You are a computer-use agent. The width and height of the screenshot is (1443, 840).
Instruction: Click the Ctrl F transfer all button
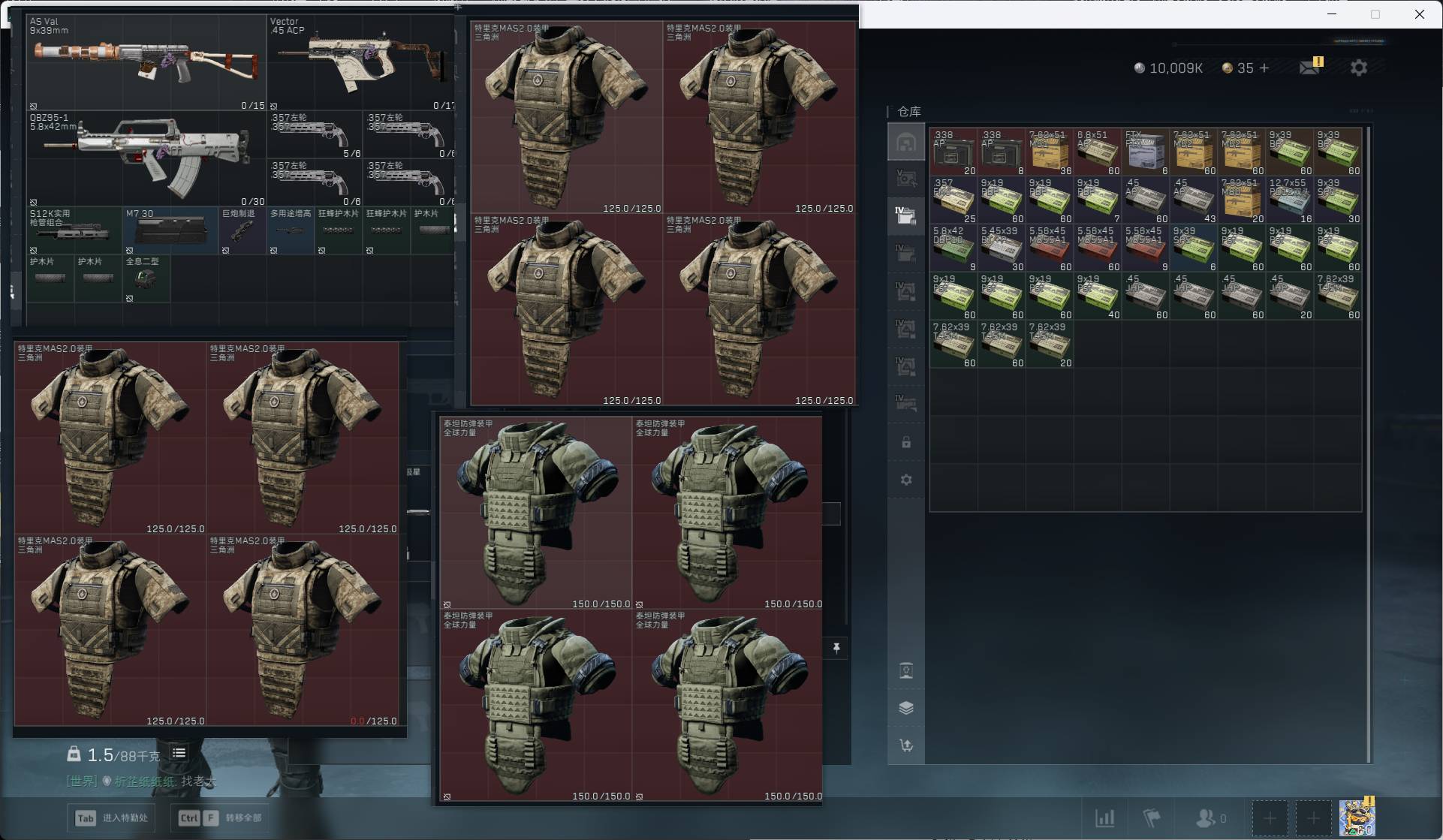219,817
